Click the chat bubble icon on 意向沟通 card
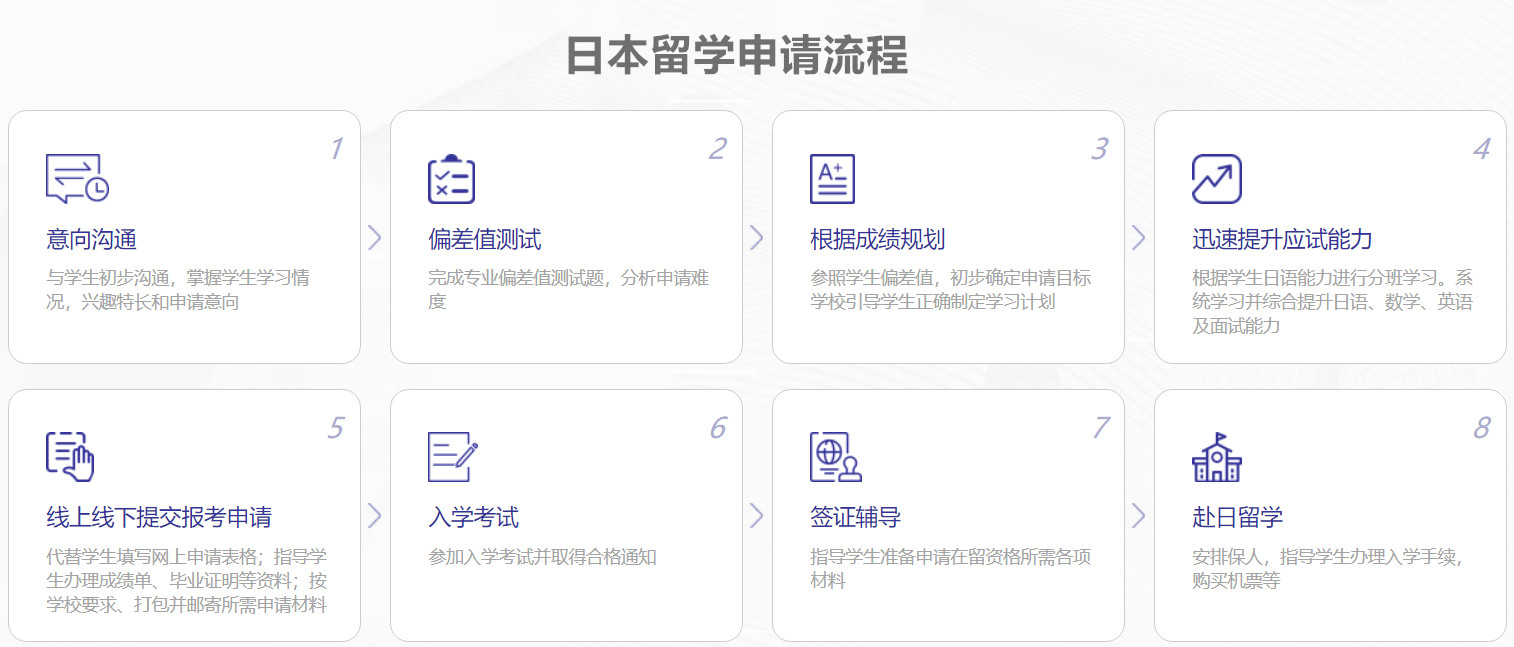The image size is (1514, 647). (78, 180)
